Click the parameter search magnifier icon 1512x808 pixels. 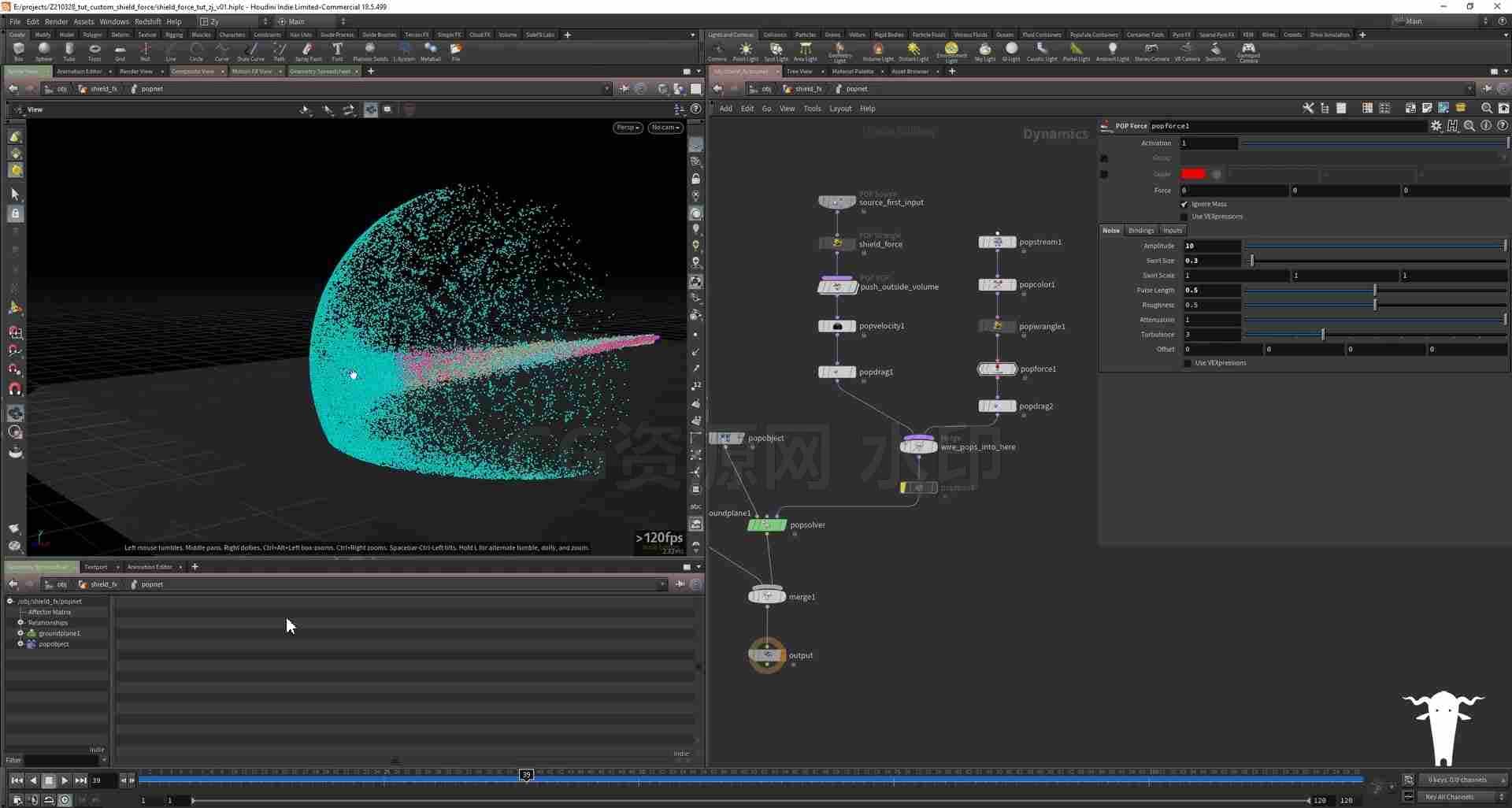click(x=1469, y=126)
